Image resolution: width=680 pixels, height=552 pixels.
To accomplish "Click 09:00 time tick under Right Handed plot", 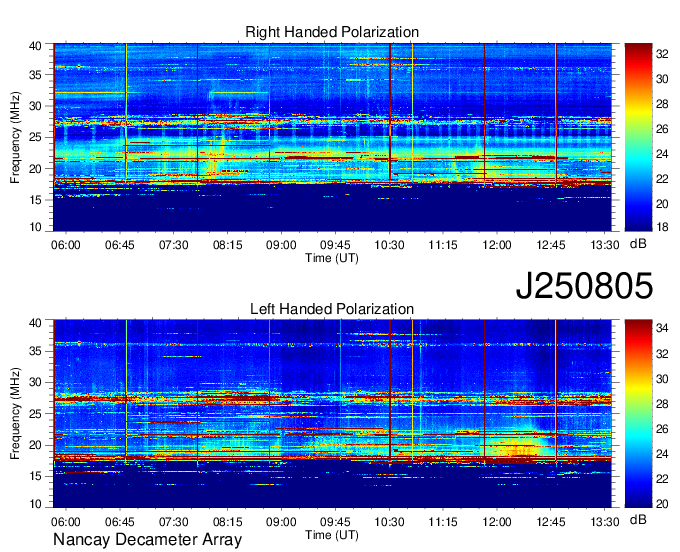I will click(281, 245).
